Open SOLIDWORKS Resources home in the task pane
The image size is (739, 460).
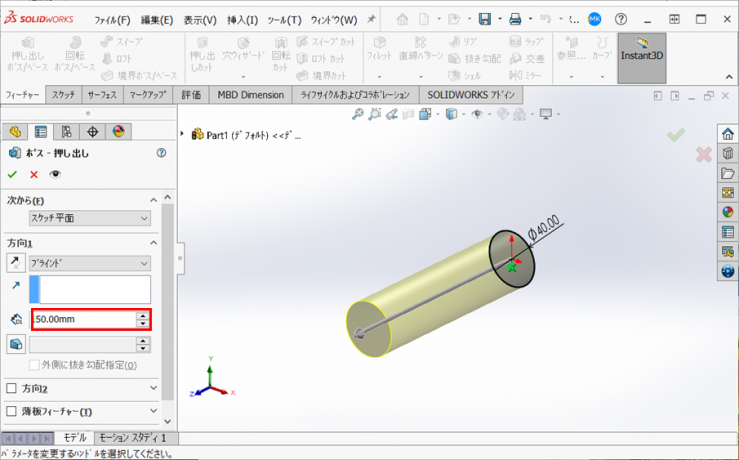[727, 134]
